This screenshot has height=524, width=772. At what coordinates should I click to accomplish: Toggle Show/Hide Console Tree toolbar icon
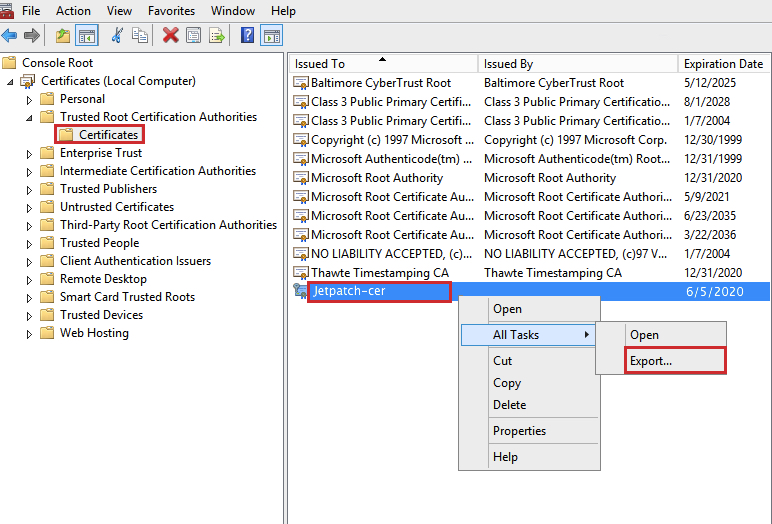87,35
